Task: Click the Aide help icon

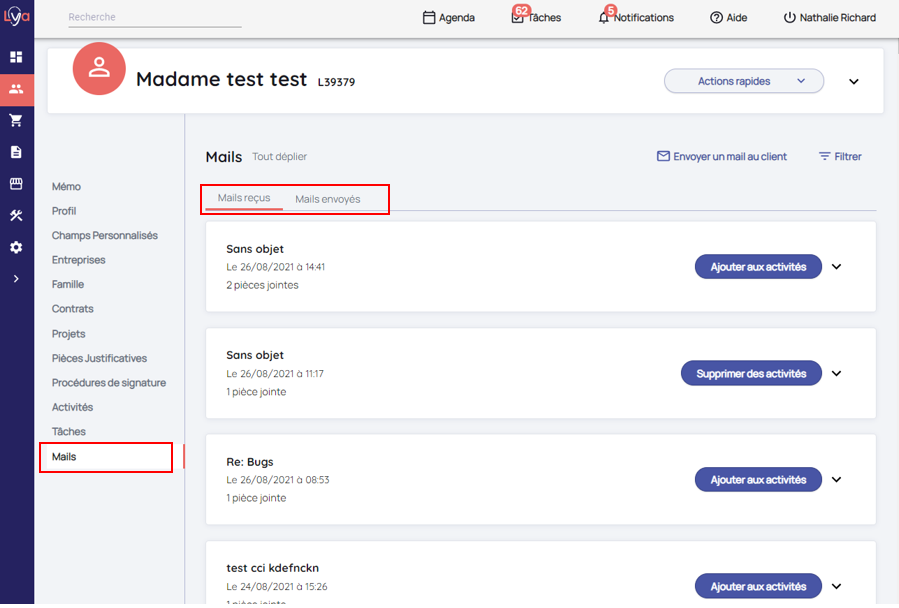Action: point(716,18)
